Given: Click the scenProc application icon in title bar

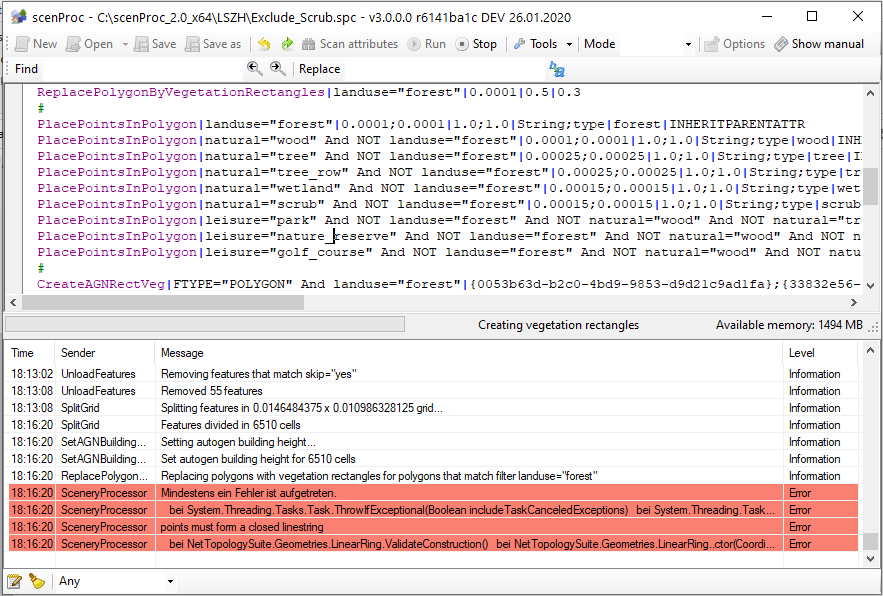Looking at the screenshot, I should [19, 17].
